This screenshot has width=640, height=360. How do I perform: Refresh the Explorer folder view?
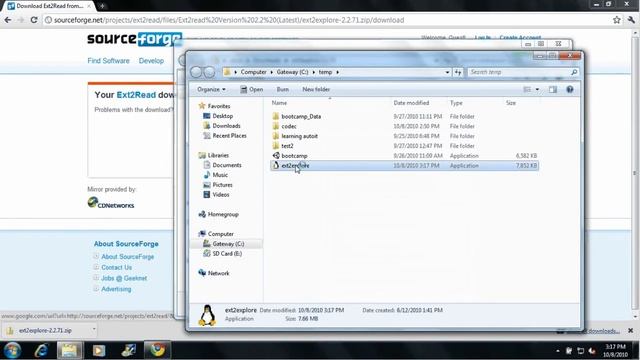pos(458,72)
